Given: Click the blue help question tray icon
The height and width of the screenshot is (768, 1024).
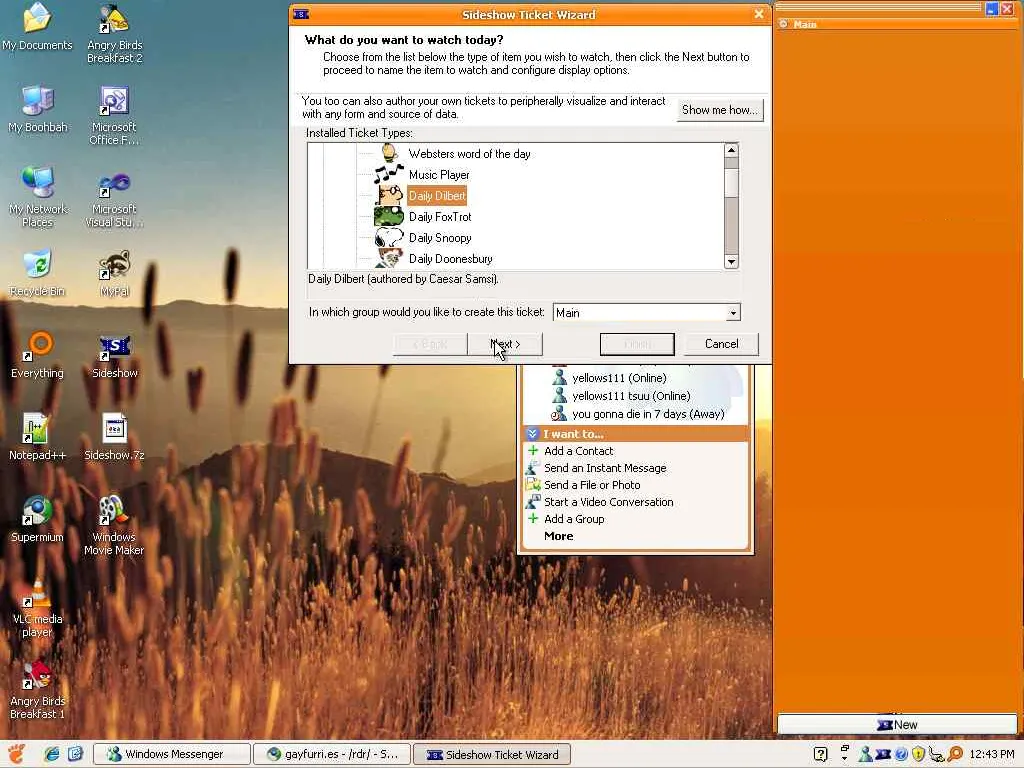Looking at the screenshot, I should coord(901,754).
